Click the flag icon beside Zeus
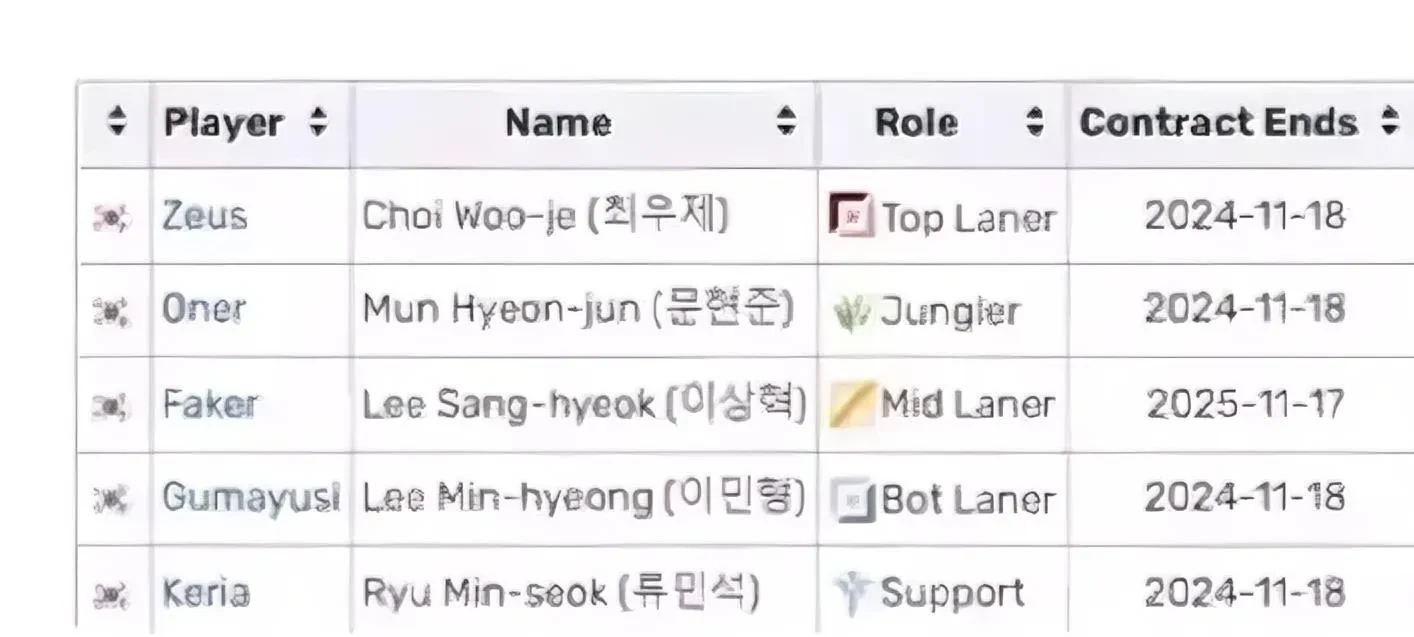1414x637 pixels. click(112, 217)
